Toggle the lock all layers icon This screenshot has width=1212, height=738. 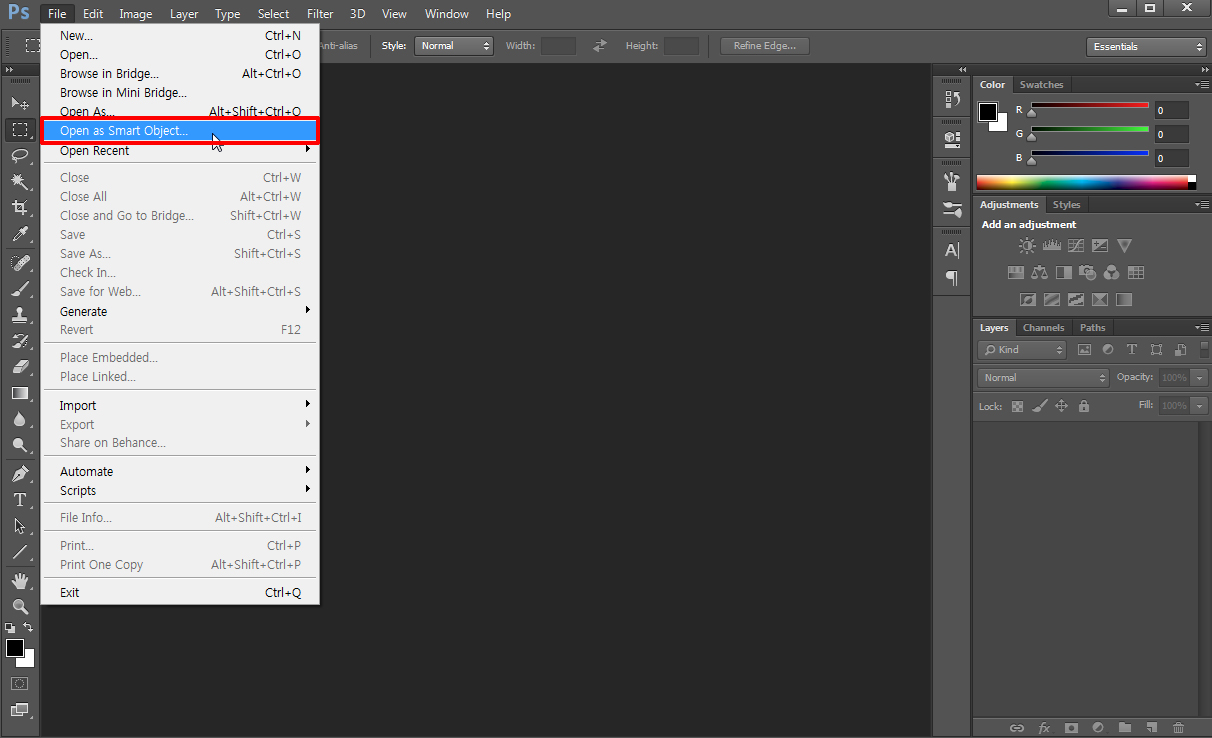coord(1084,406)
